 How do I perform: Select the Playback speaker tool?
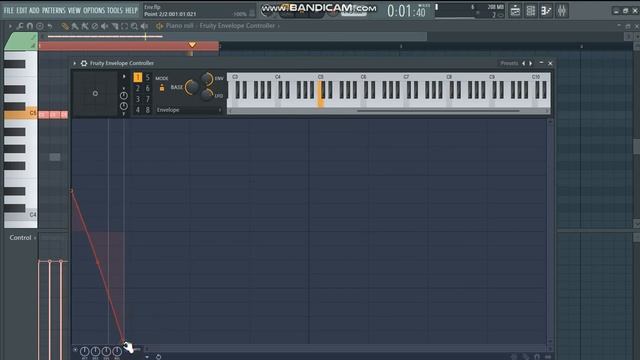pyautogui.click(x=144, y=26)
